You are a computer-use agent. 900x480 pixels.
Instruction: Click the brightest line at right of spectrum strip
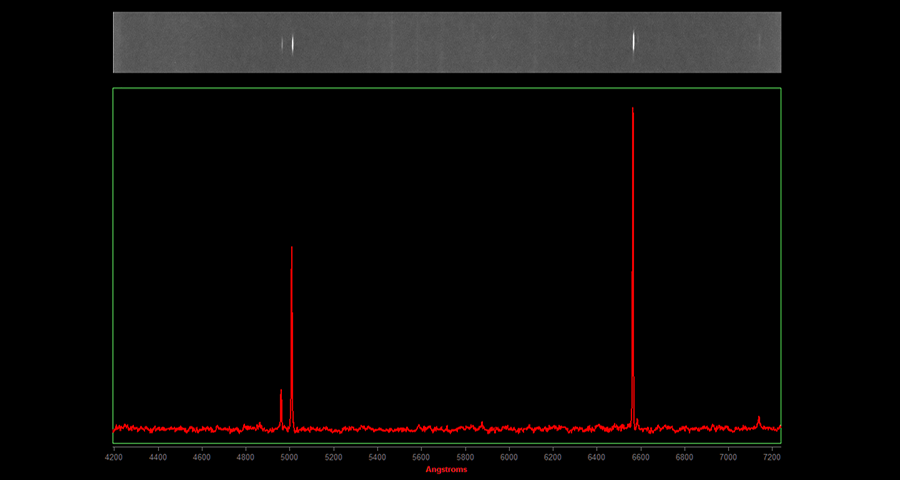[634, 41]
